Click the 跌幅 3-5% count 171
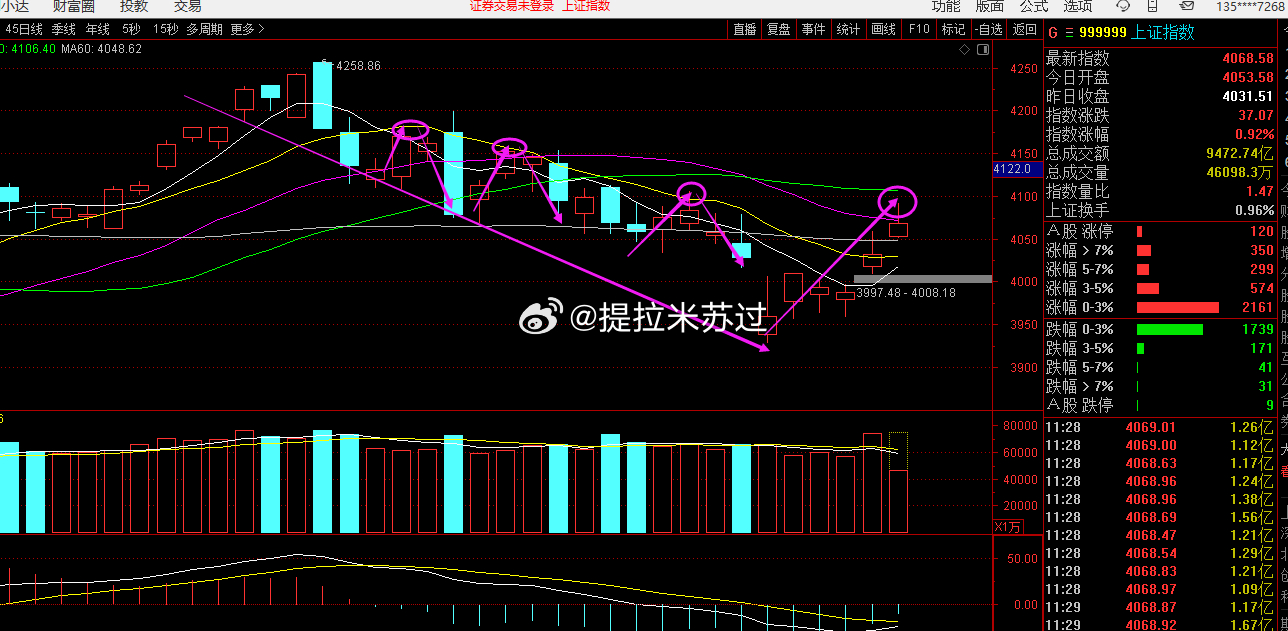The image size is (1288, 631). (x=1262, y=348)
